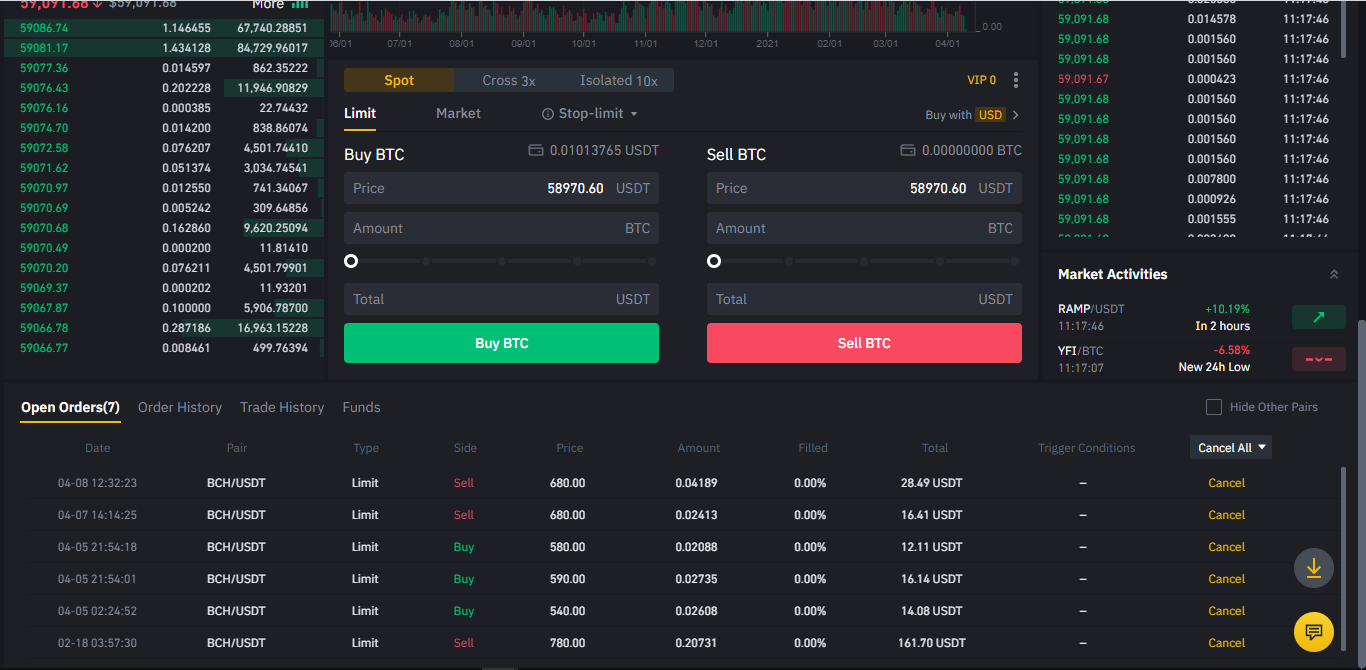The width and height of the screenshot is (1366, 670).
Task: Click the Buy BTC Price input field
Action: 501,188
